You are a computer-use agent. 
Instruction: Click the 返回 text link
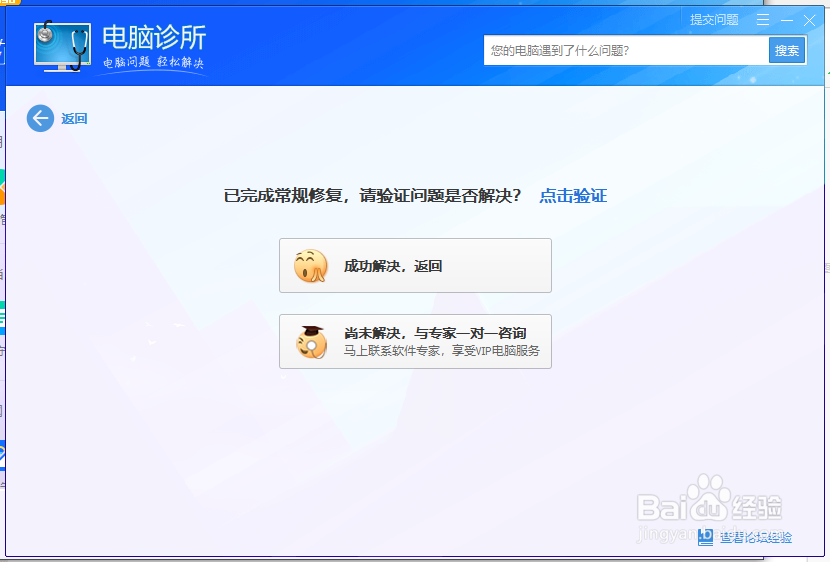pos(74,119)
